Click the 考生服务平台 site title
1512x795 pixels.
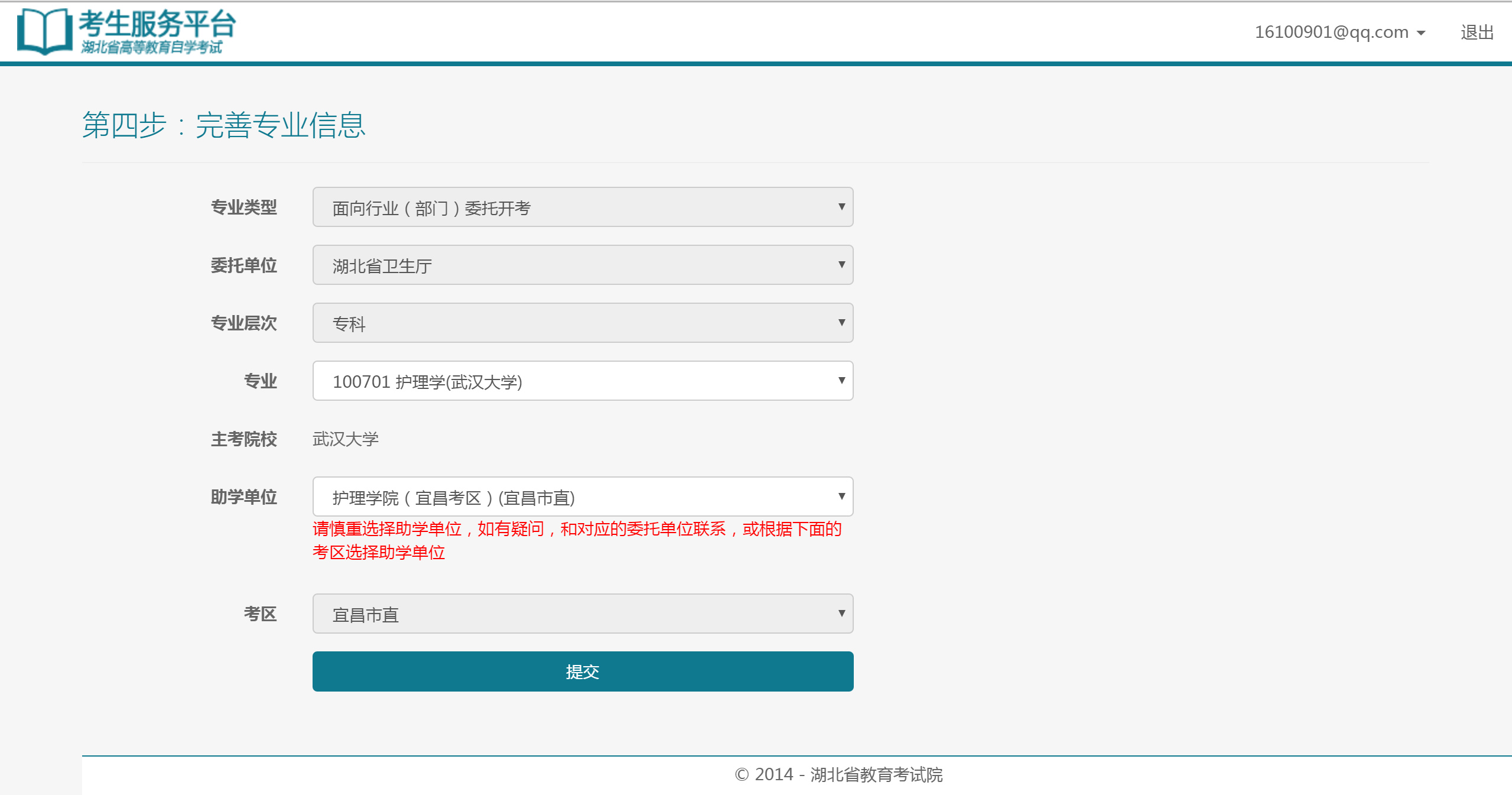point(157,24)
